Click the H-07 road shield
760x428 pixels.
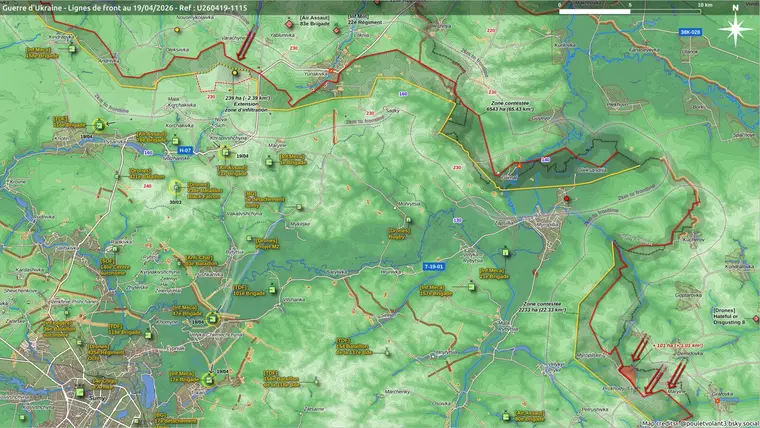[185, 150]
